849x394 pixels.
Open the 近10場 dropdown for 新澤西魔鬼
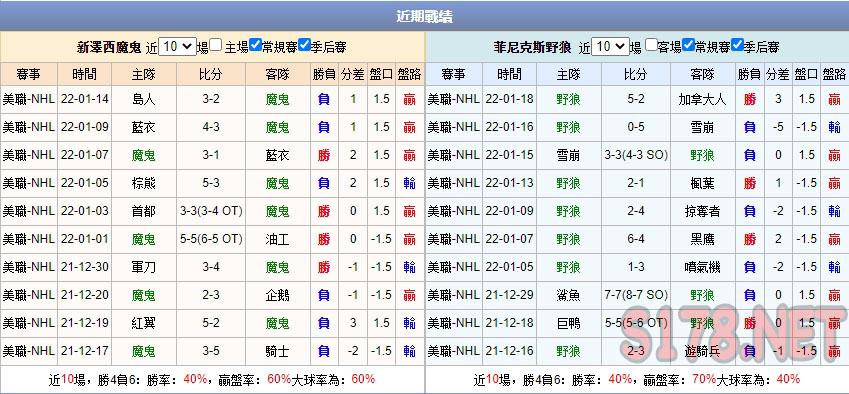pyautogui.click(x=177, y=47)
